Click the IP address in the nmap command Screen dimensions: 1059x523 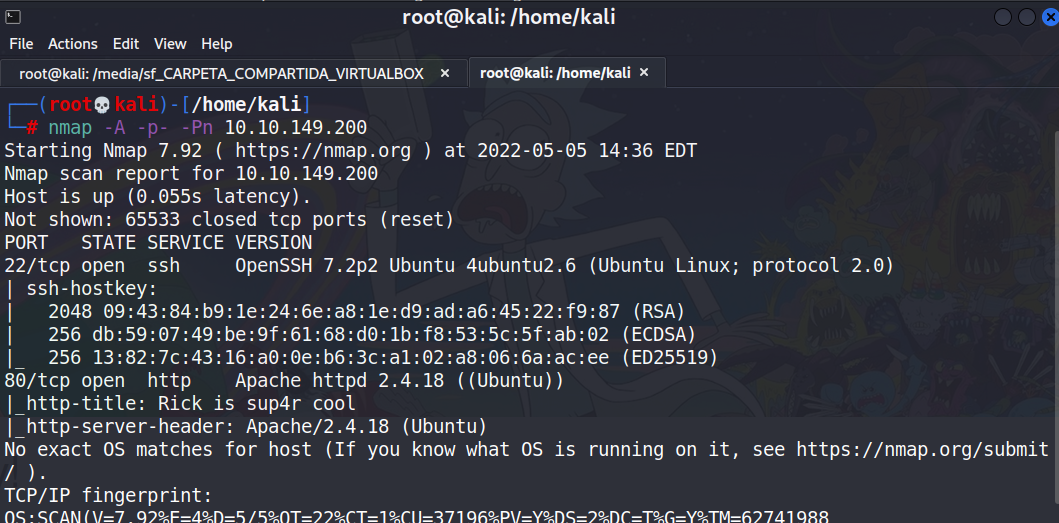pos(296,128)
